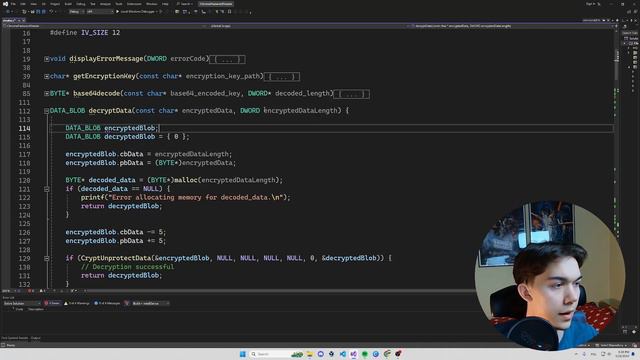Screen dimensions: 640x360
Task: Open Visual Studio from the taskbar
Action: tap(353, 354)
